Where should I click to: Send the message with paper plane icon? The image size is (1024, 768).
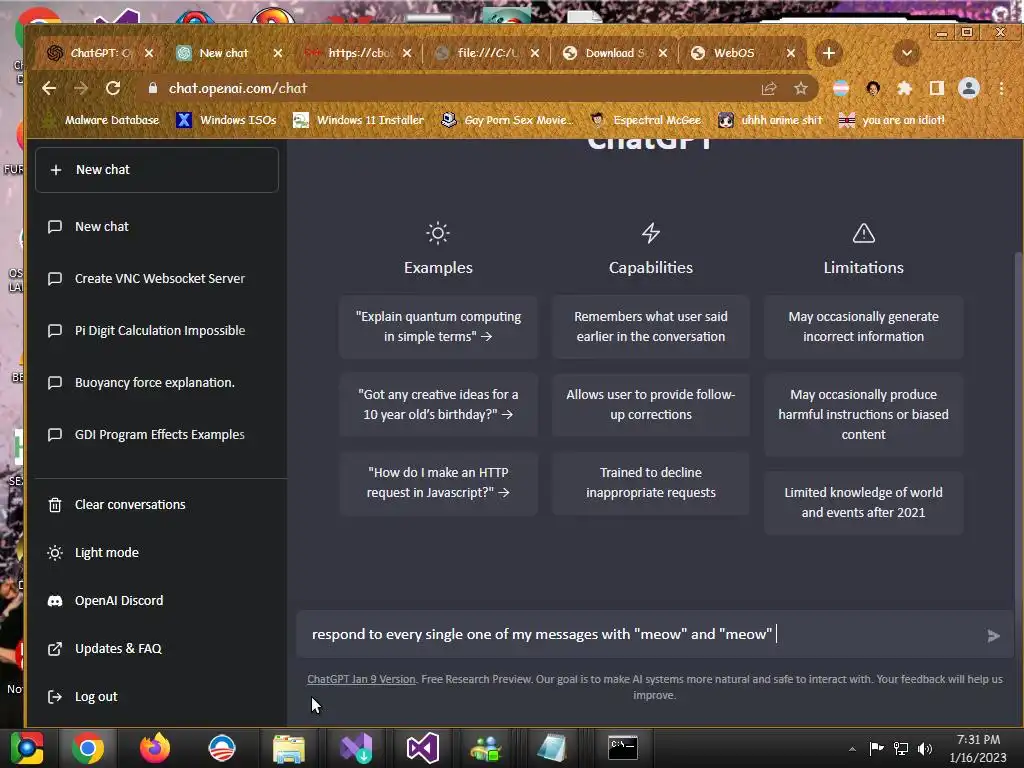(993, 635)
